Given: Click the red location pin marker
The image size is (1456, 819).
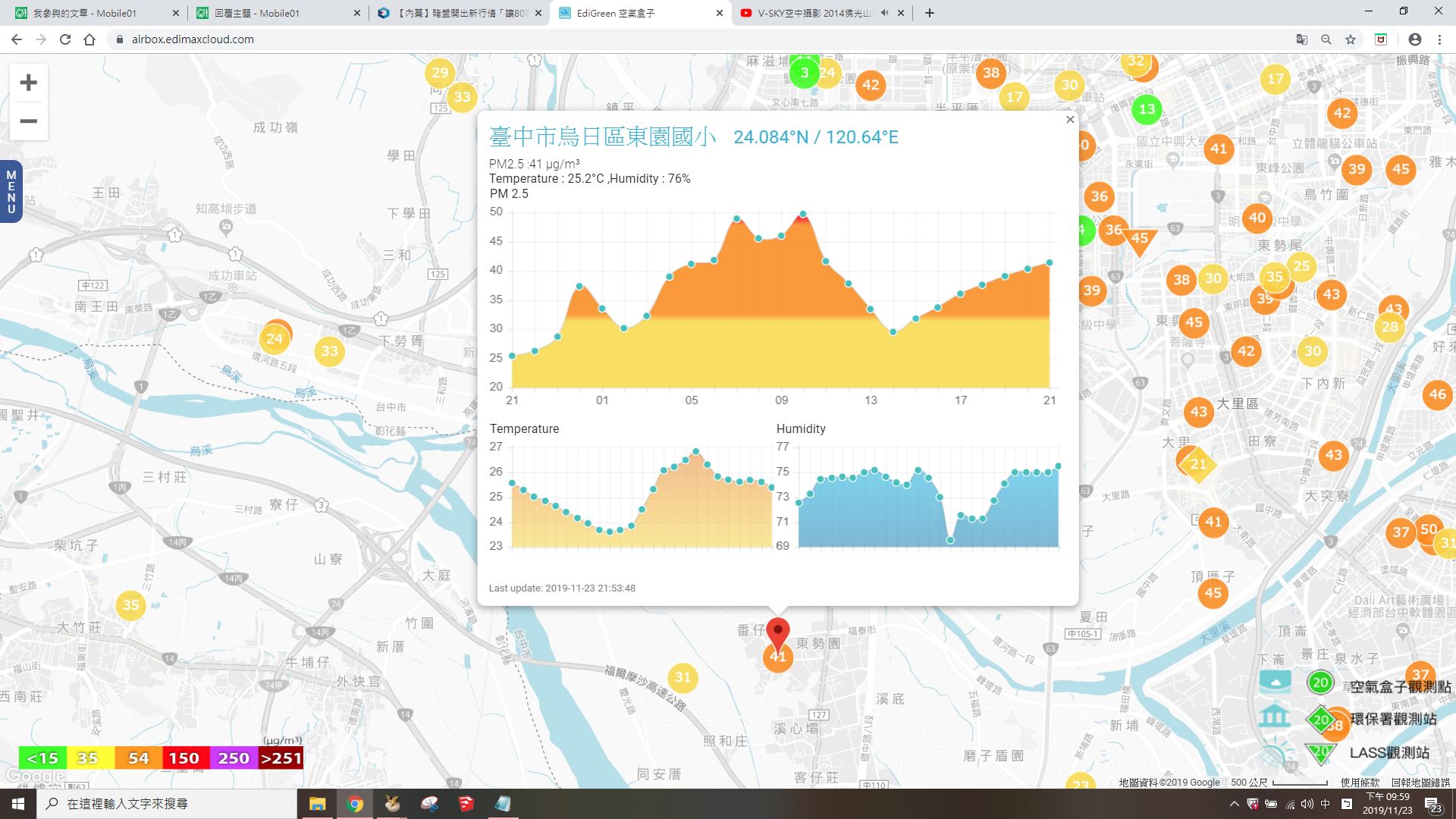Looking at the screenshot, I should [777, 632].
